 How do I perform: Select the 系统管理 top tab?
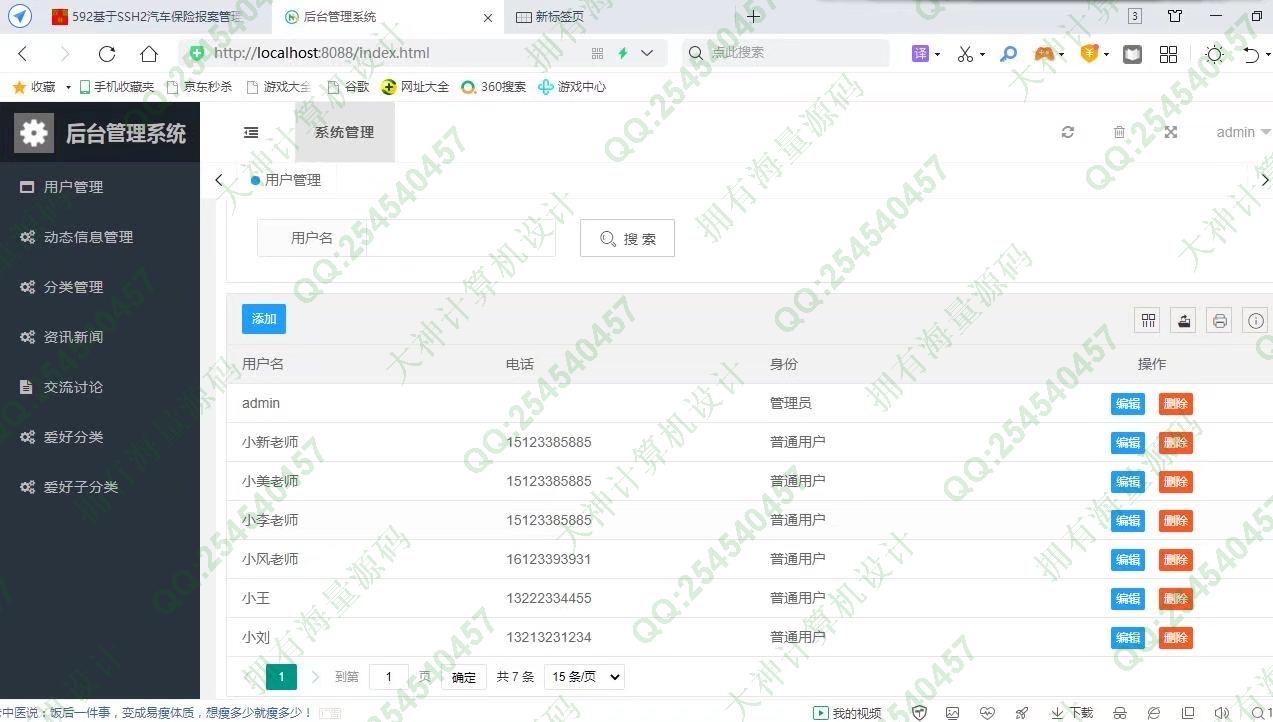point(344,132)
